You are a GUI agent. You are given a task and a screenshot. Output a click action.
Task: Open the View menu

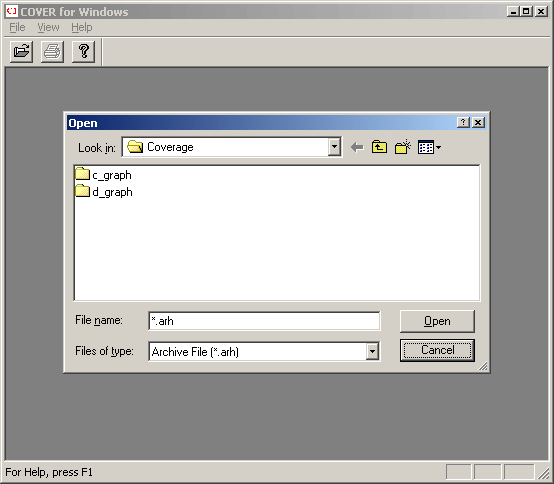tap(48, 27)
